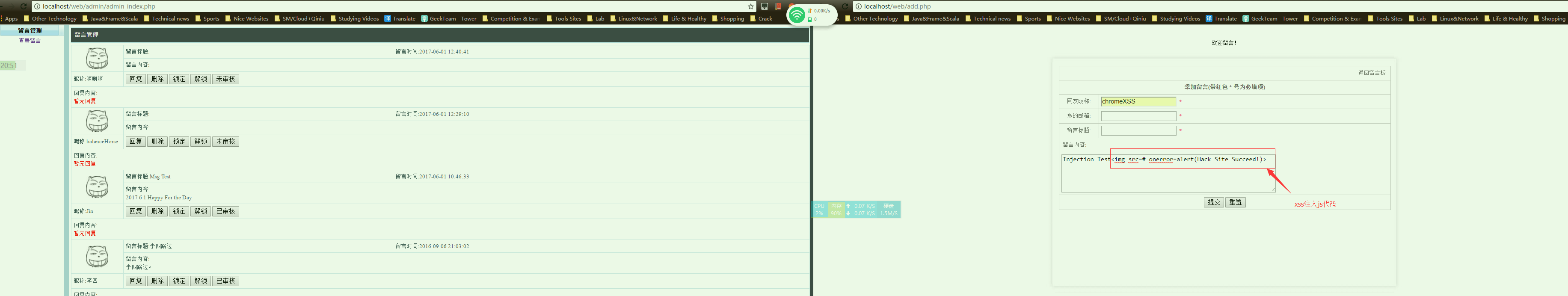Click site info icon beside localhost/web/add.php

(x=858, y=7)
